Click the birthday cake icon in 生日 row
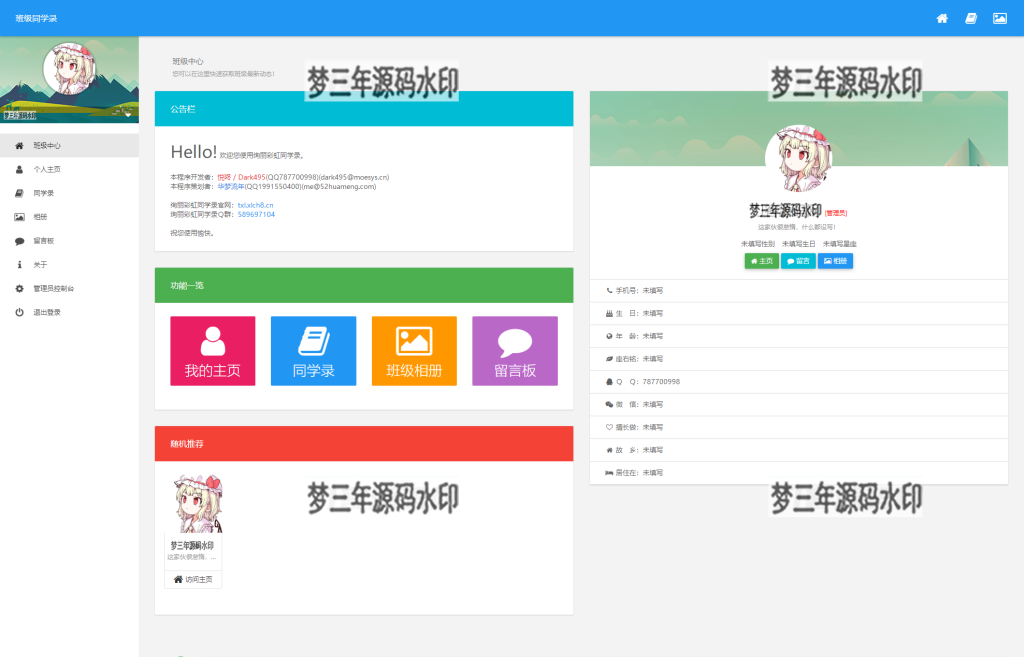Viewport: 1024px width, 657px height. (609, 313)
